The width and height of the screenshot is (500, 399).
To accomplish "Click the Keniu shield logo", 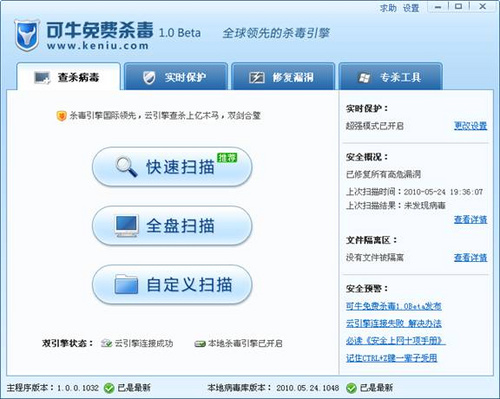I will 27,35.
